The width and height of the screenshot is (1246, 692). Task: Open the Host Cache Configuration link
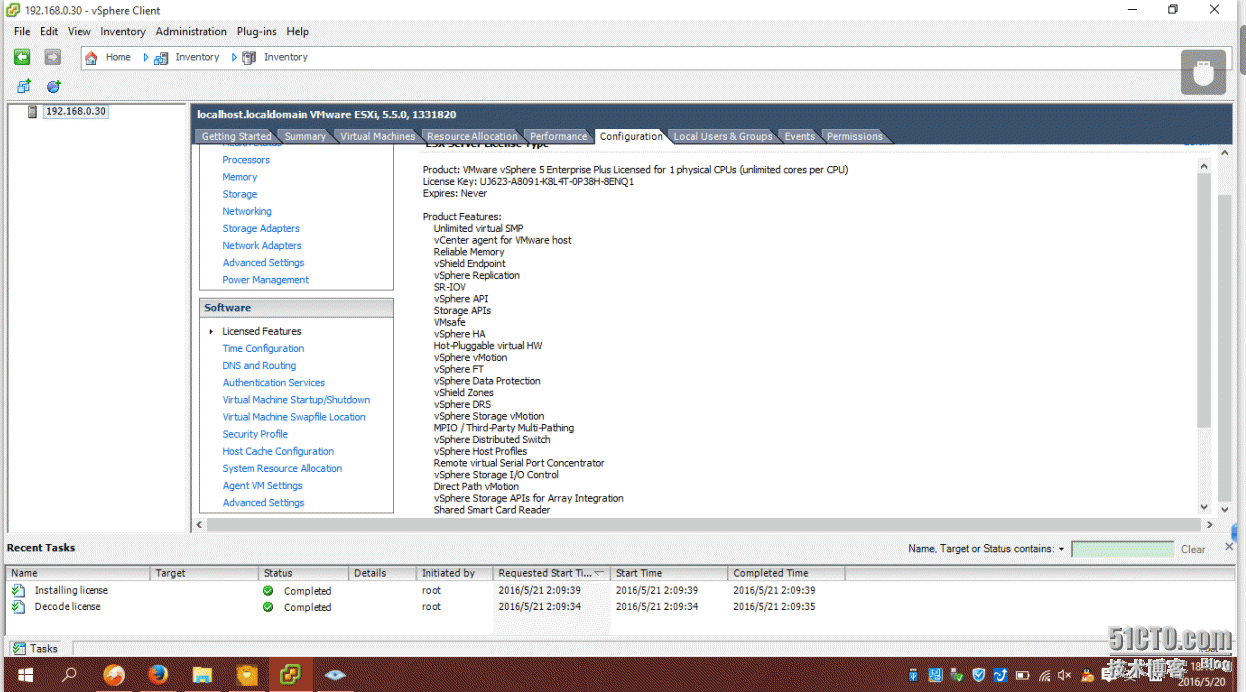pos(278,451)
